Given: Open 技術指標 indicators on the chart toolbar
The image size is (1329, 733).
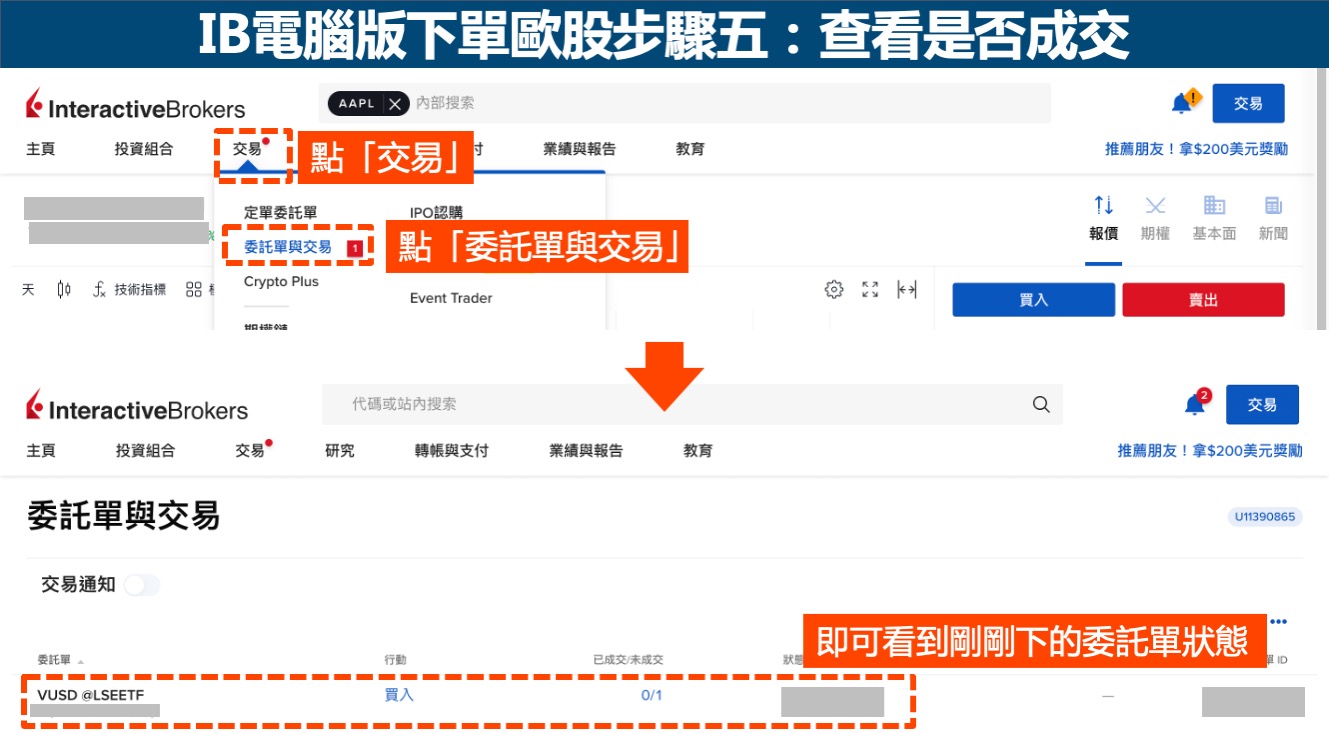Looking at the screenshot, I should 130,290.
